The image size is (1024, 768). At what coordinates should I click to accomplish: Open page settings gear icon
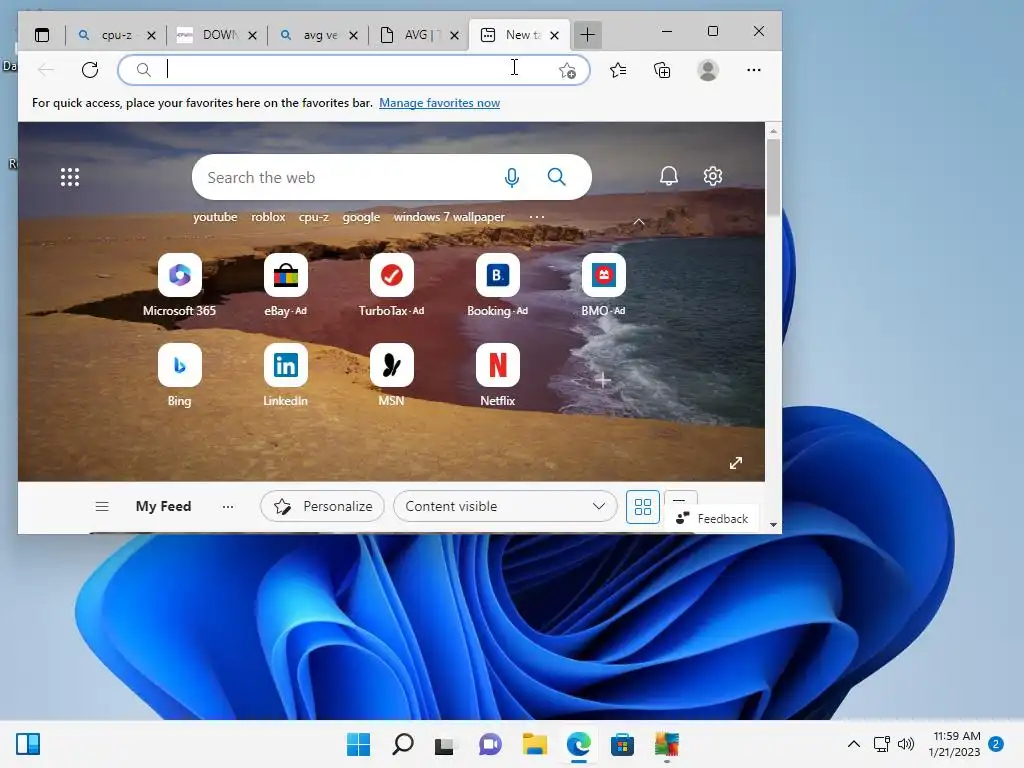712,176
